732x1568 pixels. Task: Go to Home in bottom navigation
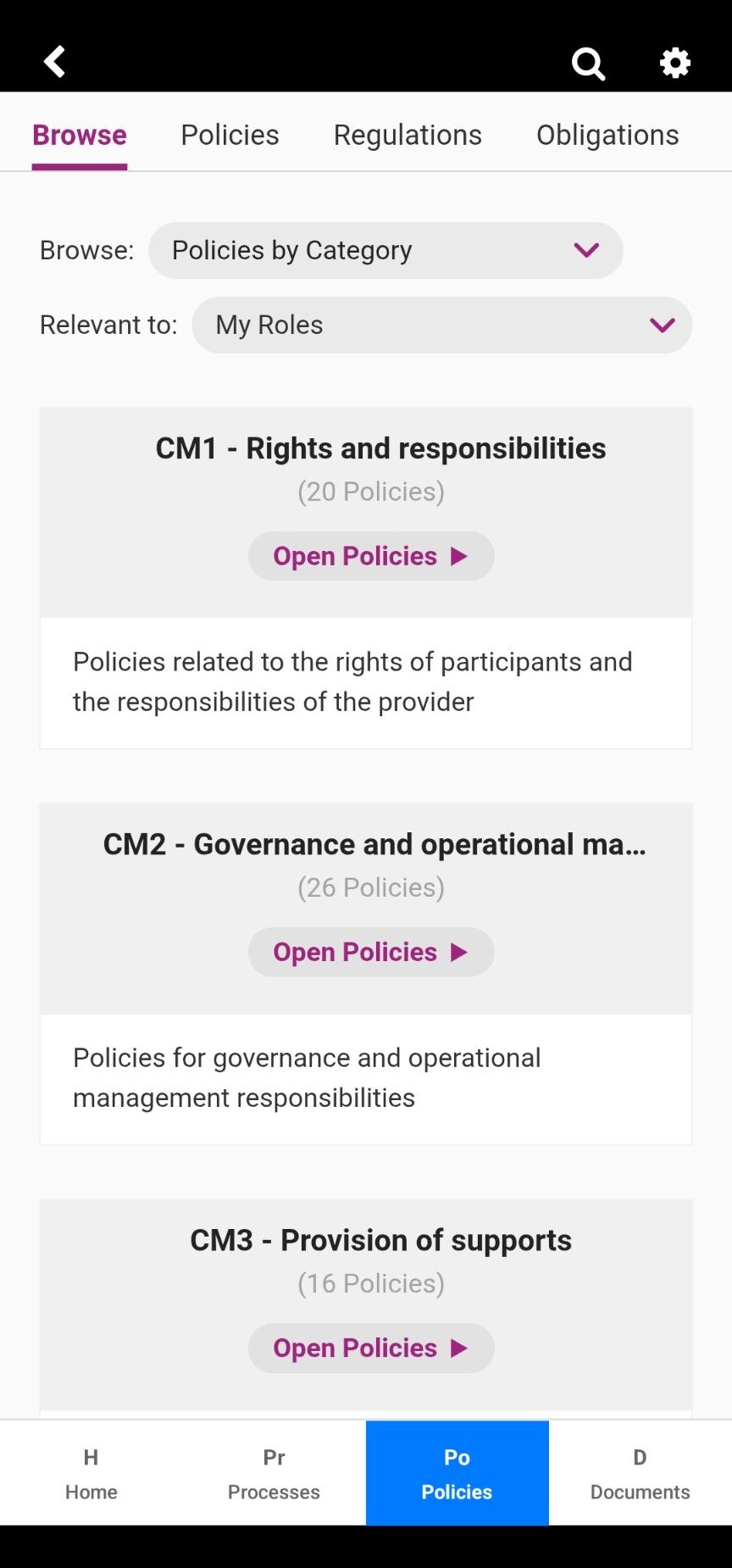(x=91, y=1473)
